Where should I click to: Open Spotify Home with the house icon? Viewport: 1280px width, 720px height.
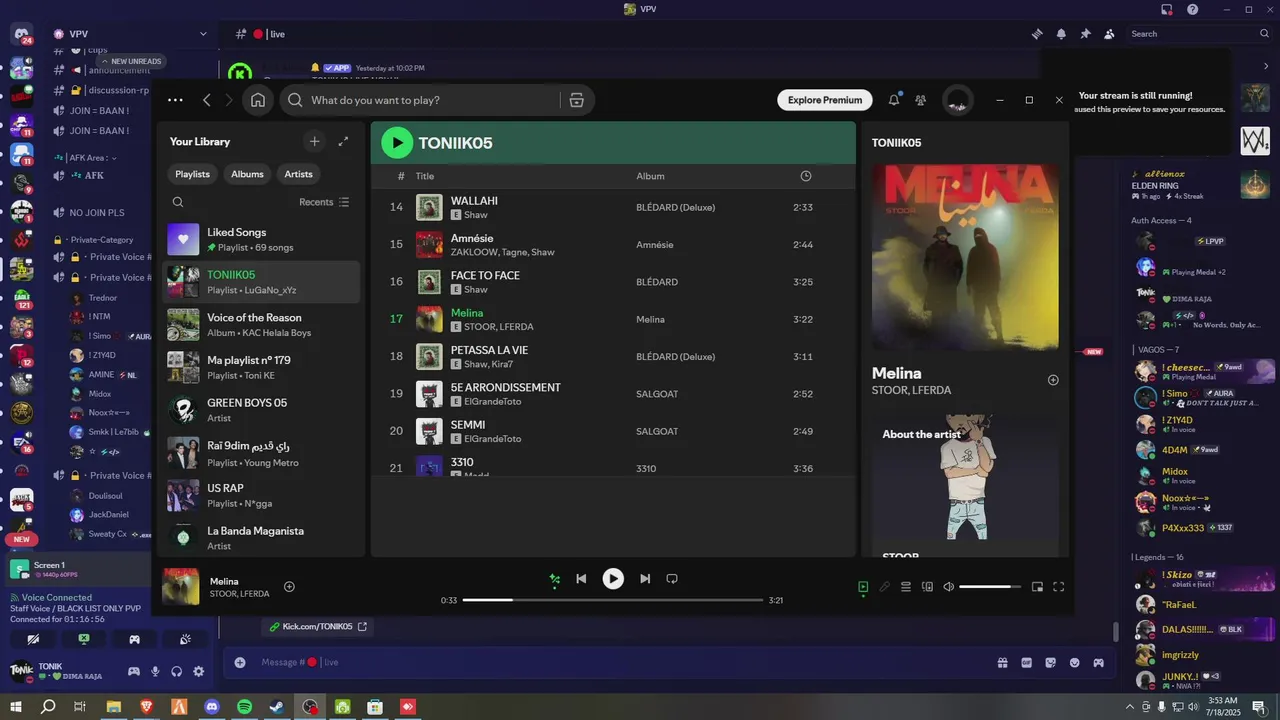coord(258,100)
